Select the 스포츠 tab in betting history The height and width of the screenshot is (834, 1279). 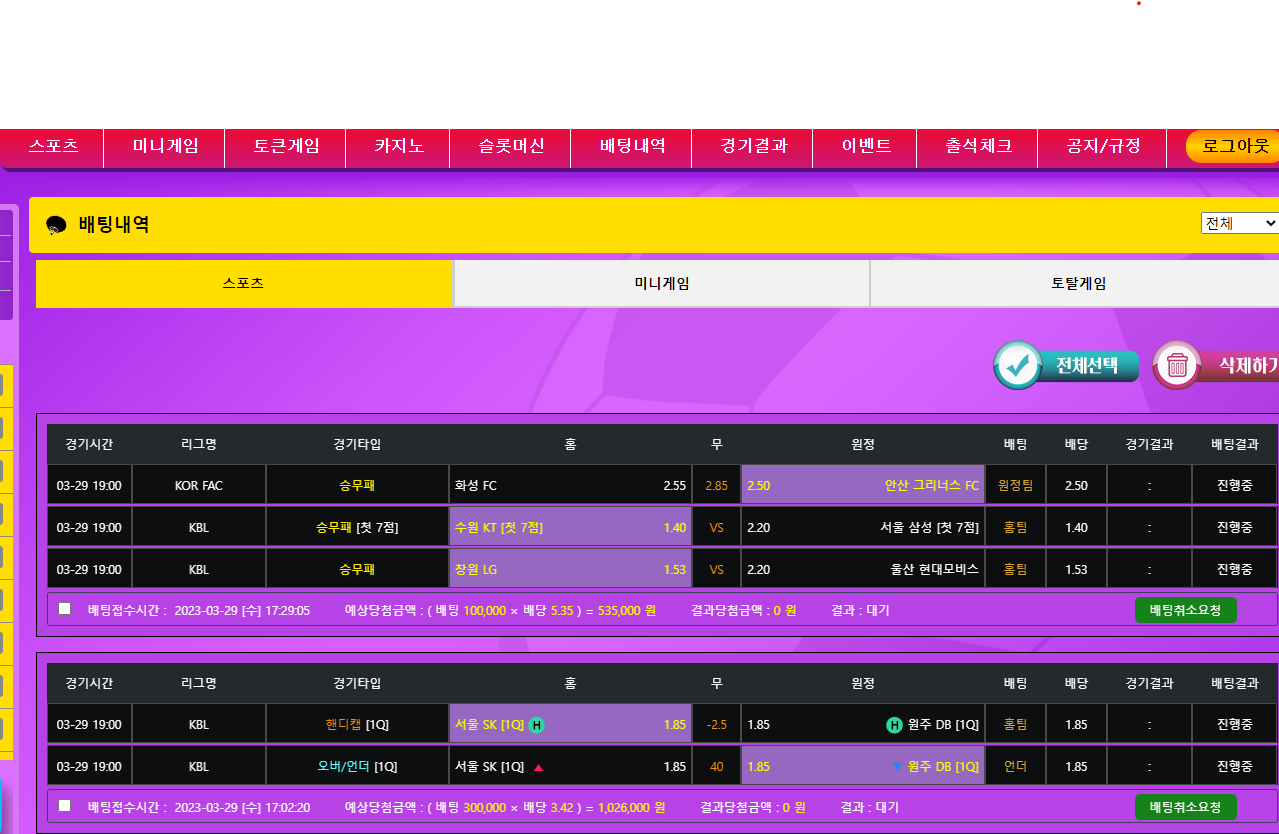[x=243, y=284]
